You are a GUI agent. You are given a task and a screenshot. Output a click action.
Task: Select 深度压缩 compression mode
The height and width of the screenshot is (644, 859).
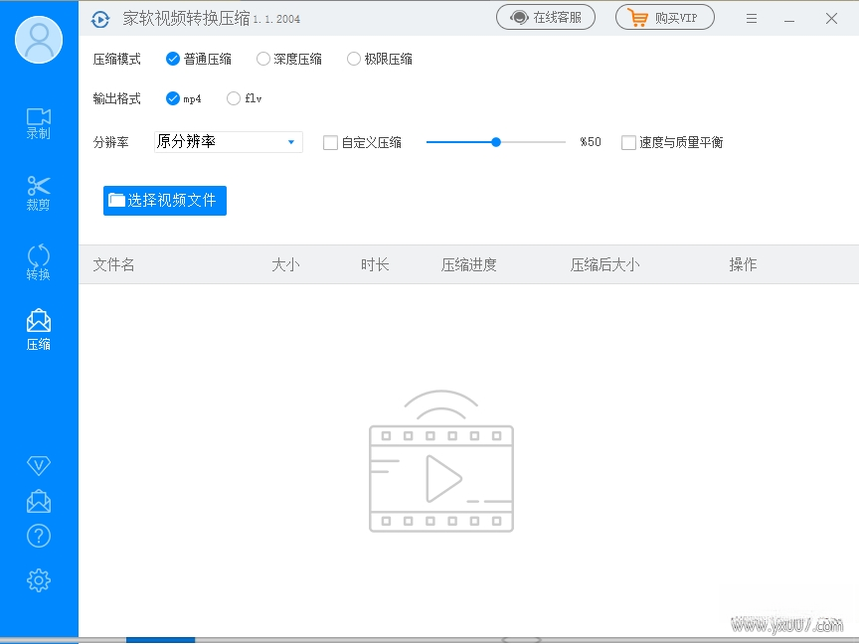click(x=289, y=59)
